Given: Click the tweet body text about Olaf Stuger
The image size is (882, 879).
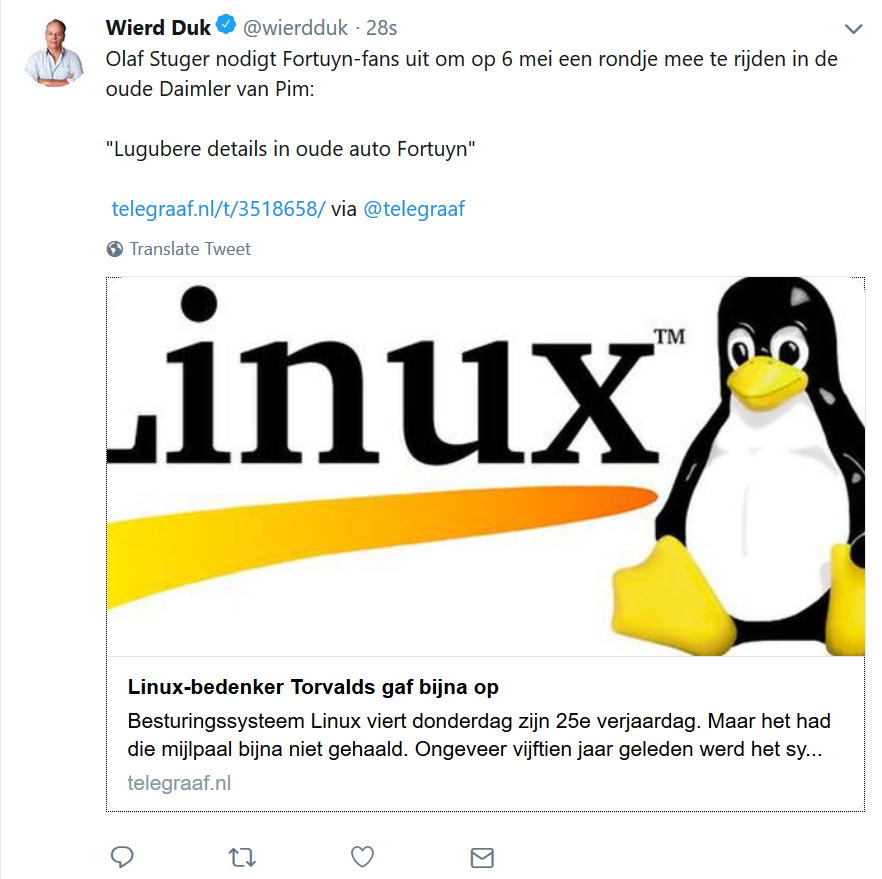Looking at the screenshot, I should [x=471, y=74].
